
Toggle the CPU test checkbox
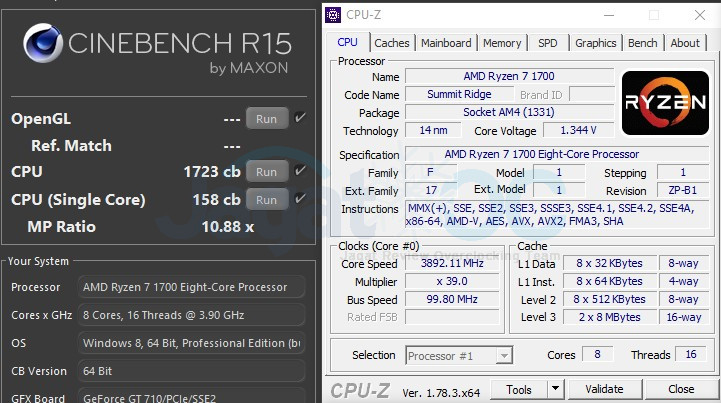click(300, 172)
